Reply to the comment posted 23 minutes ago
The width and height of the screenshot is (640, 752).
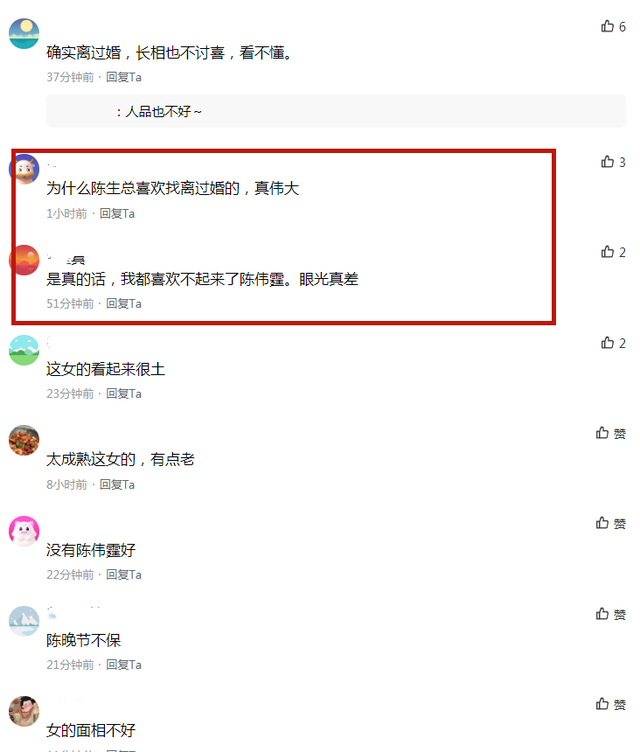124,394
